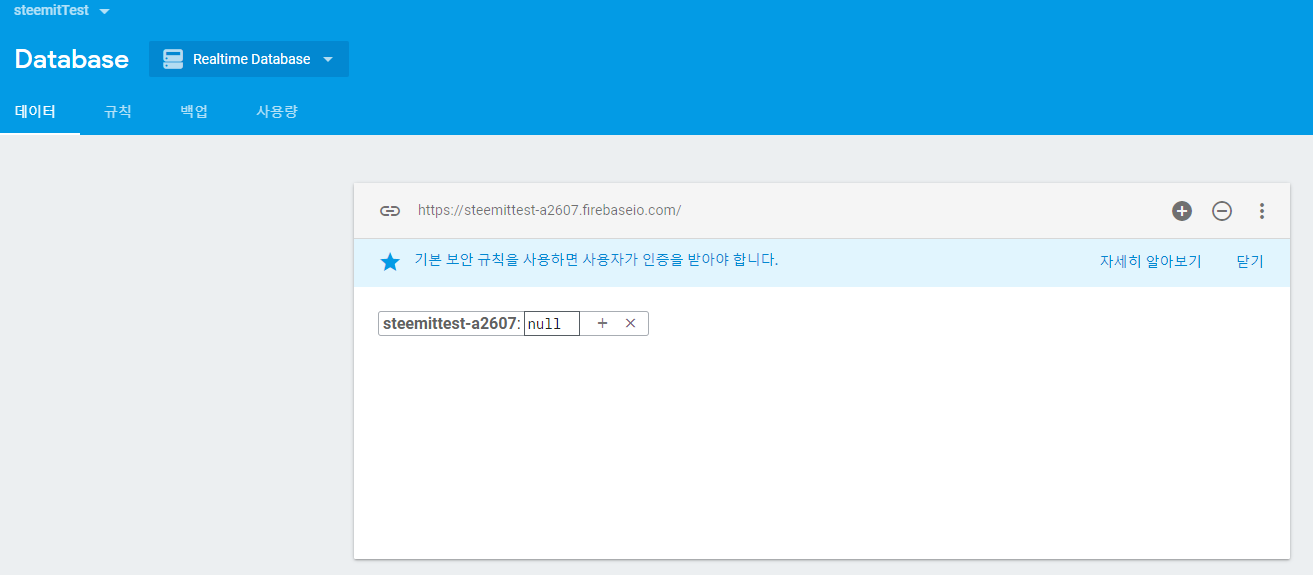Click the security rules notice text

pos(596,260)
